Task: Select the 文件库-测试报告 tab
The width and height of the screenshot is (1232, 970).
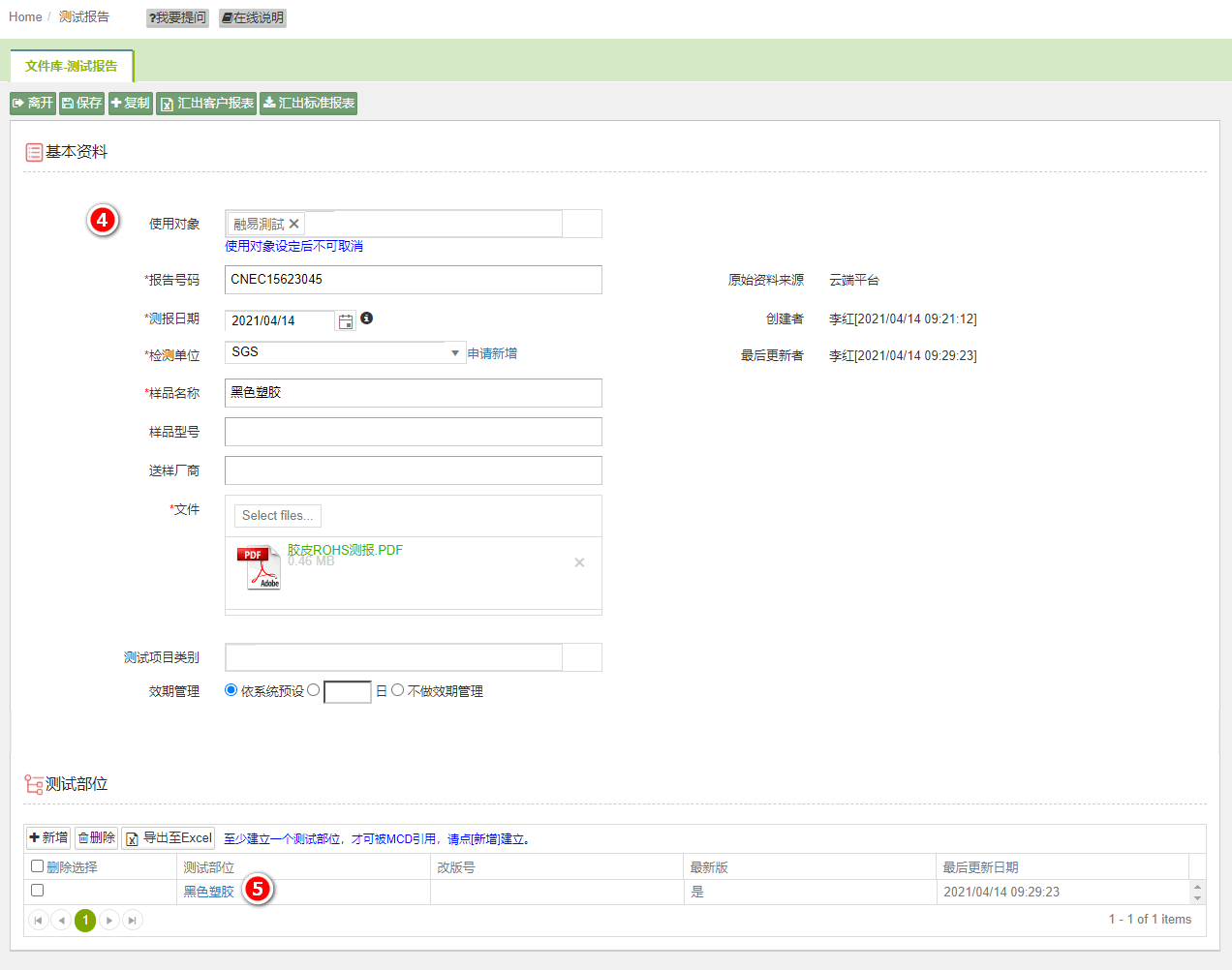Action: [72, 66]
